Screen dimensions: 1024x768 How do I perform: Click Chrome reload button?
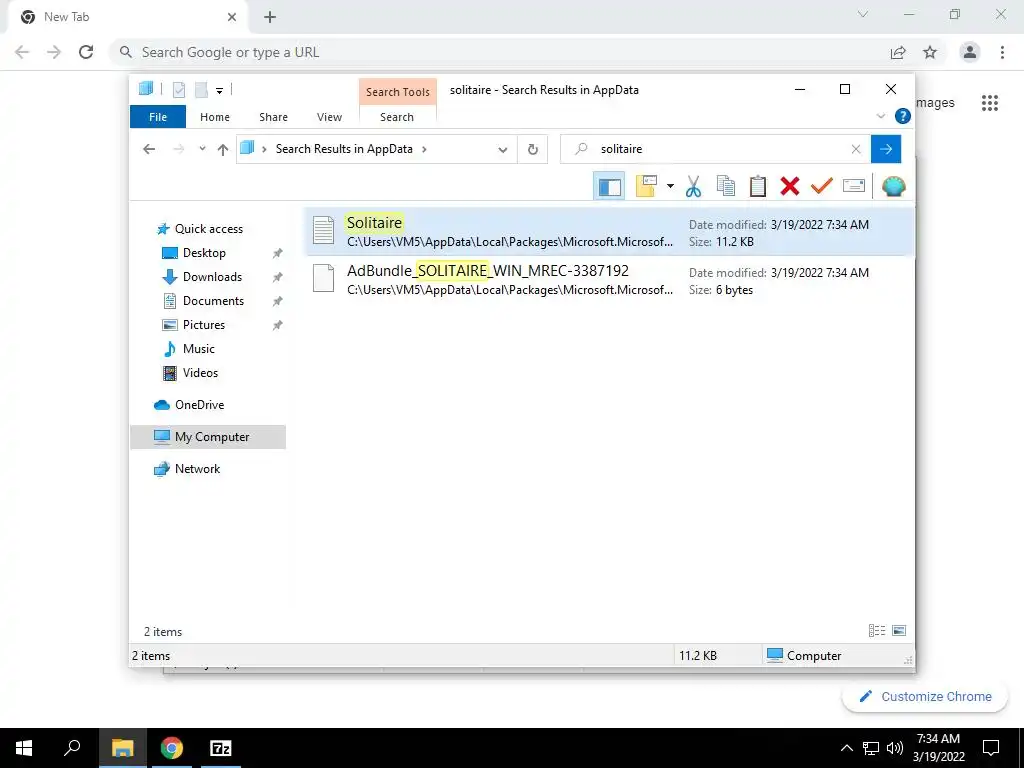(x=86, y=52)
